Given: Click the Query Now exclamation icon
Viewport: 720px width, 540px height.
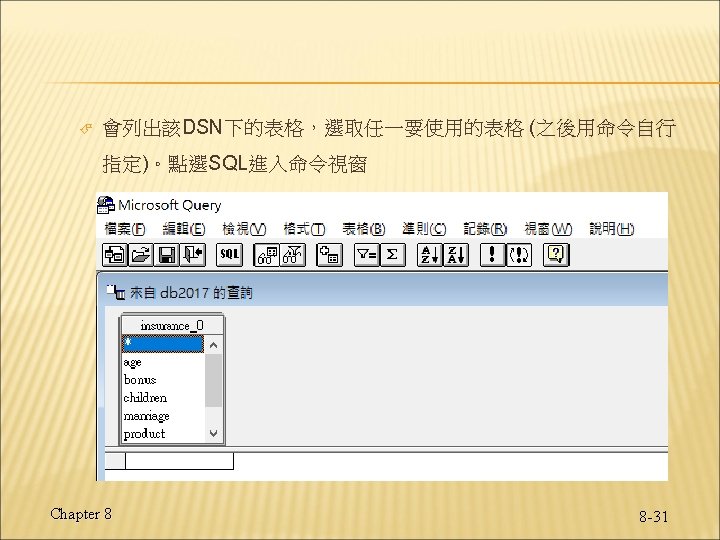Looking at the screenshot, I should tap(492, 255).
